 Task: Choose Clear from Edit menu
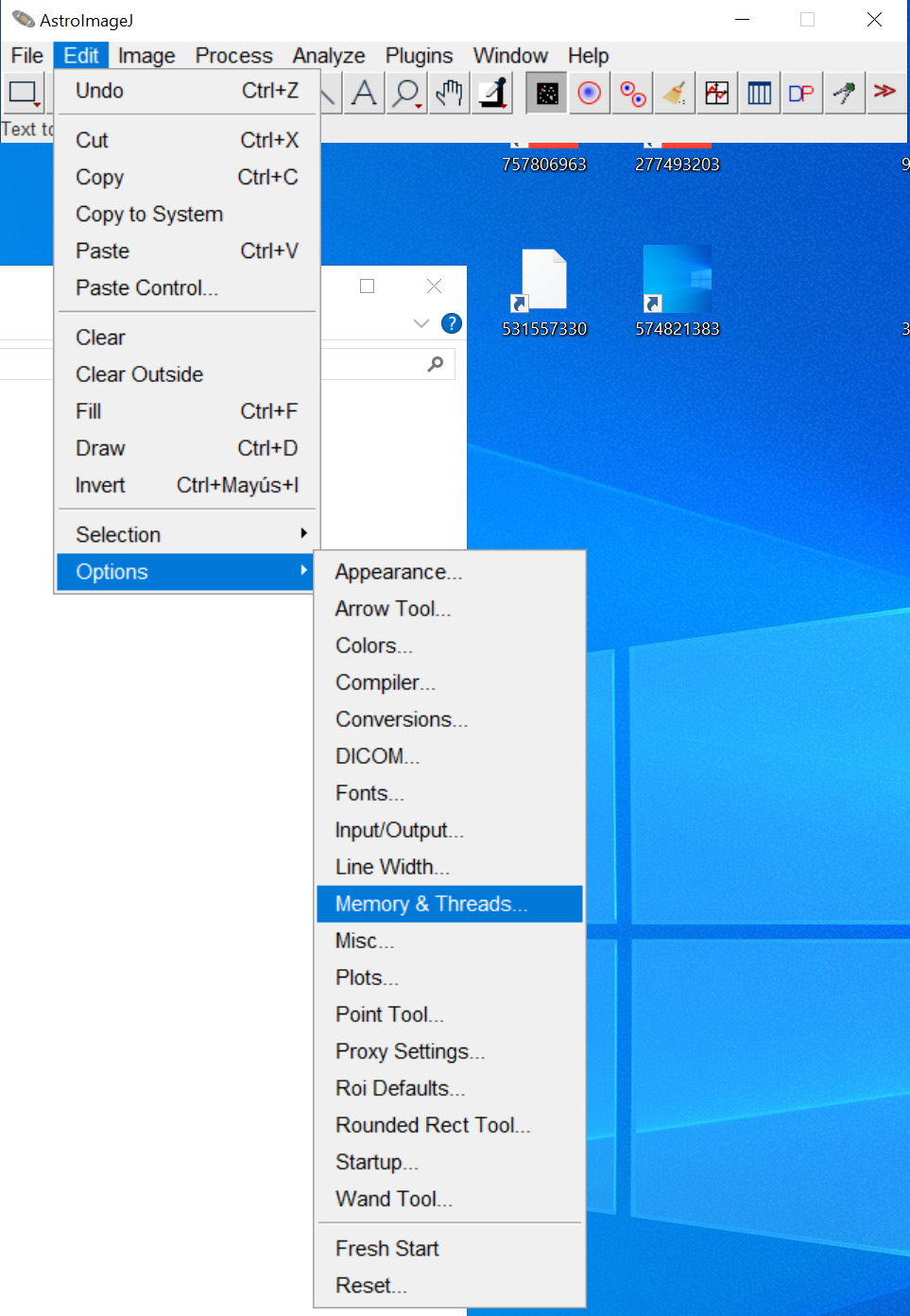point(186,338)
